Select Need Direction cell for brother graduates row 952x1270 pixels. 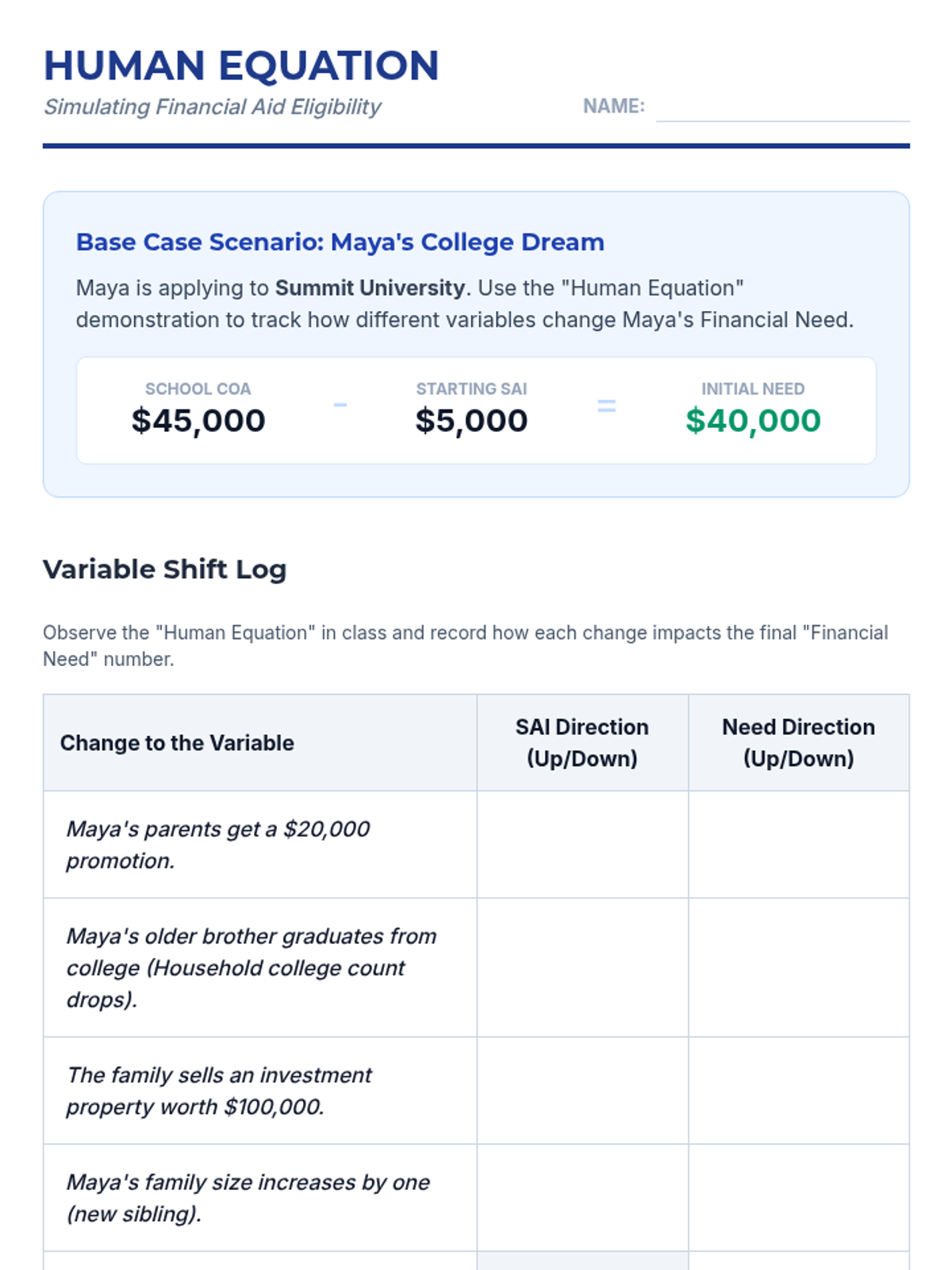click(x=798, y=968)
